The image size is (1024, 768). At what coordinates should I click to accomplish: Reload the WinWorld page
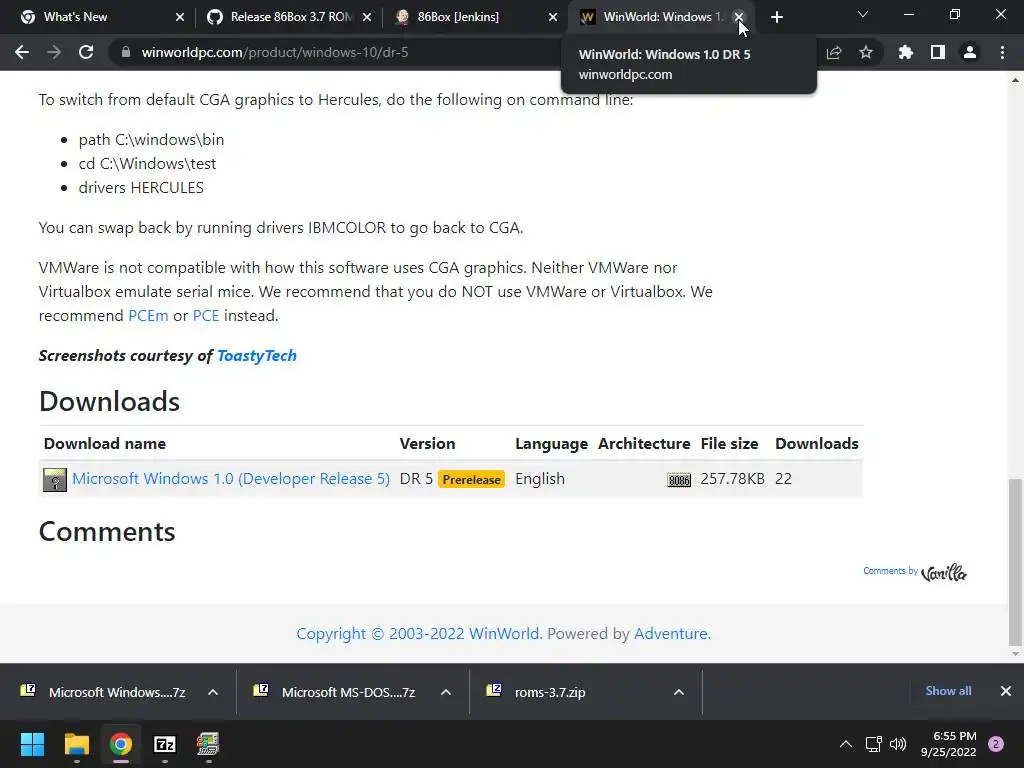86,52
